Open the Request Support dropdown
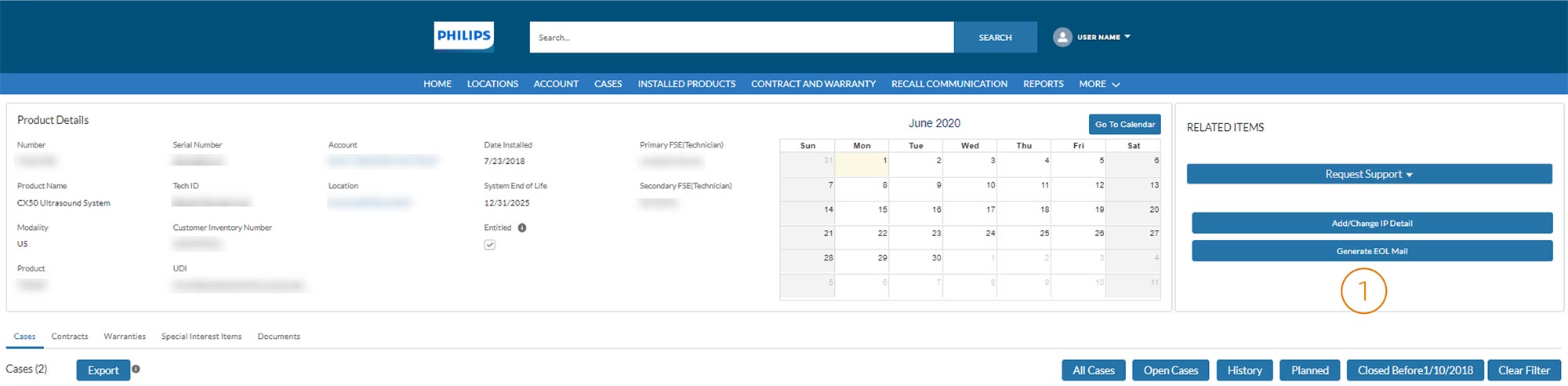The image size is (1568, 386). coord(1368,174)
